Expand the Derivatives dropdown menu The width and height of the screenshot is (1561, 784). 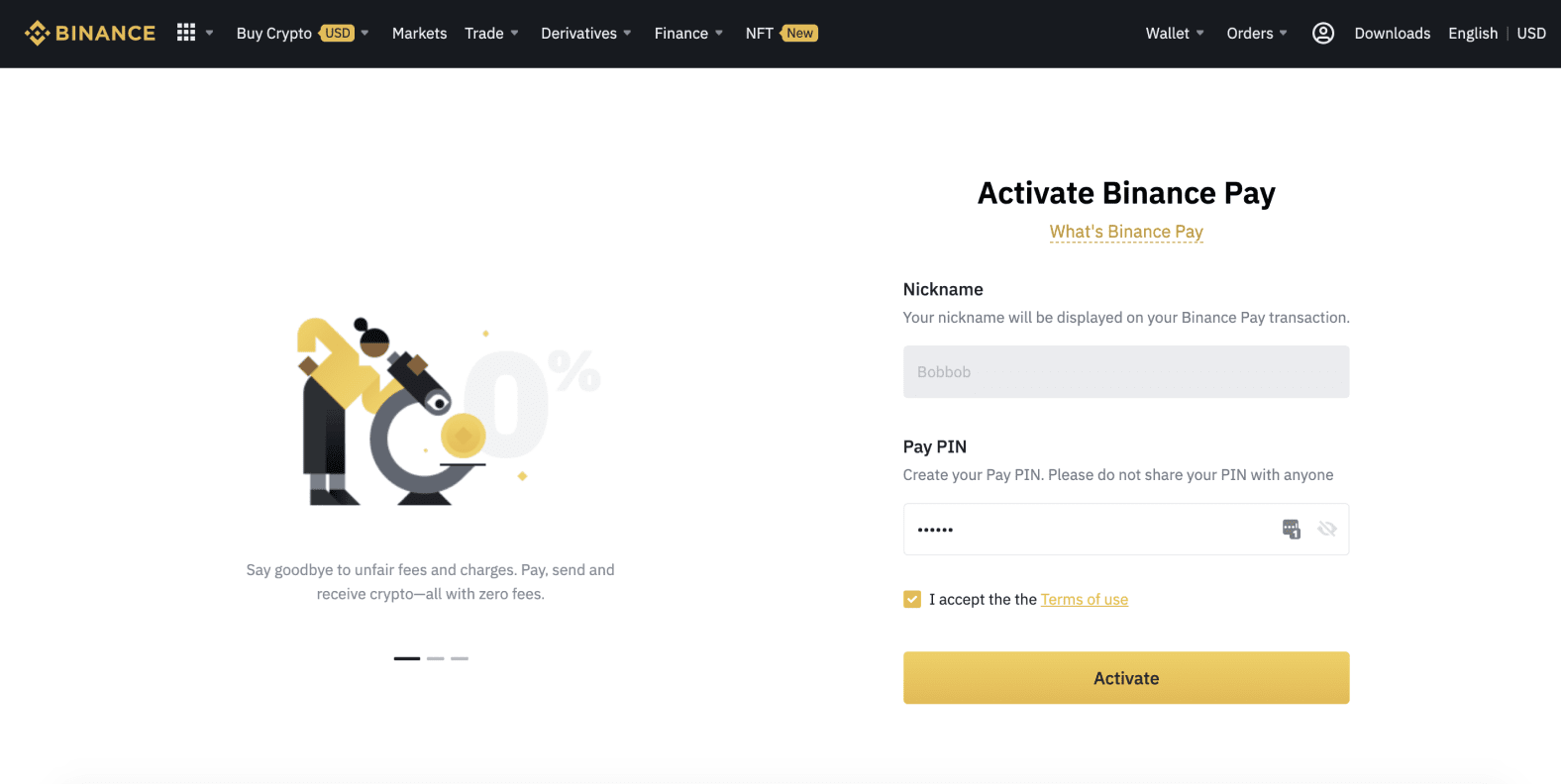click(x=585, y=33)
